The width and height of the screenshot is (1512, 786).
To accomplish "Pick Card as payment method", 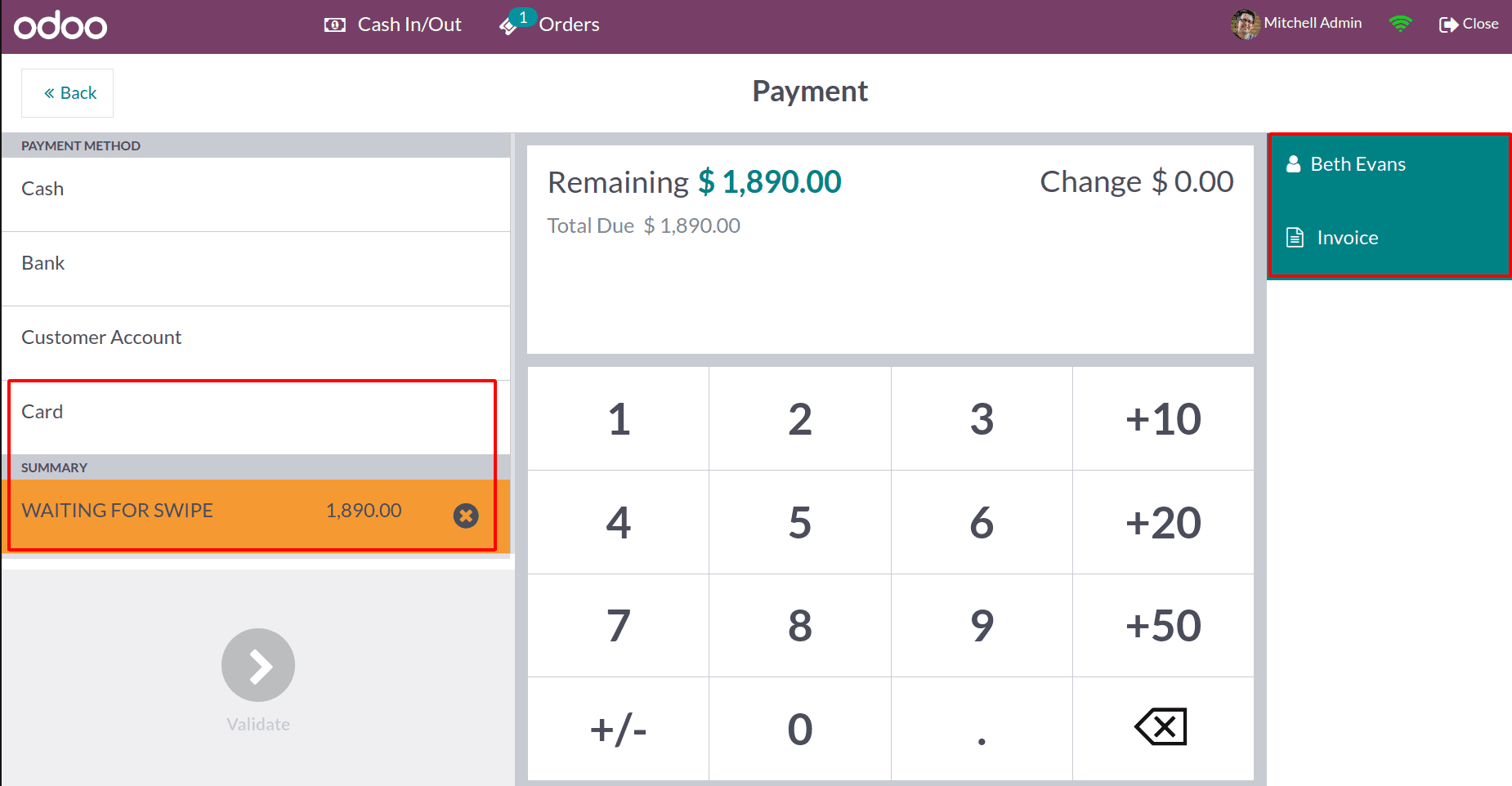I will click(x=256, y=413).
